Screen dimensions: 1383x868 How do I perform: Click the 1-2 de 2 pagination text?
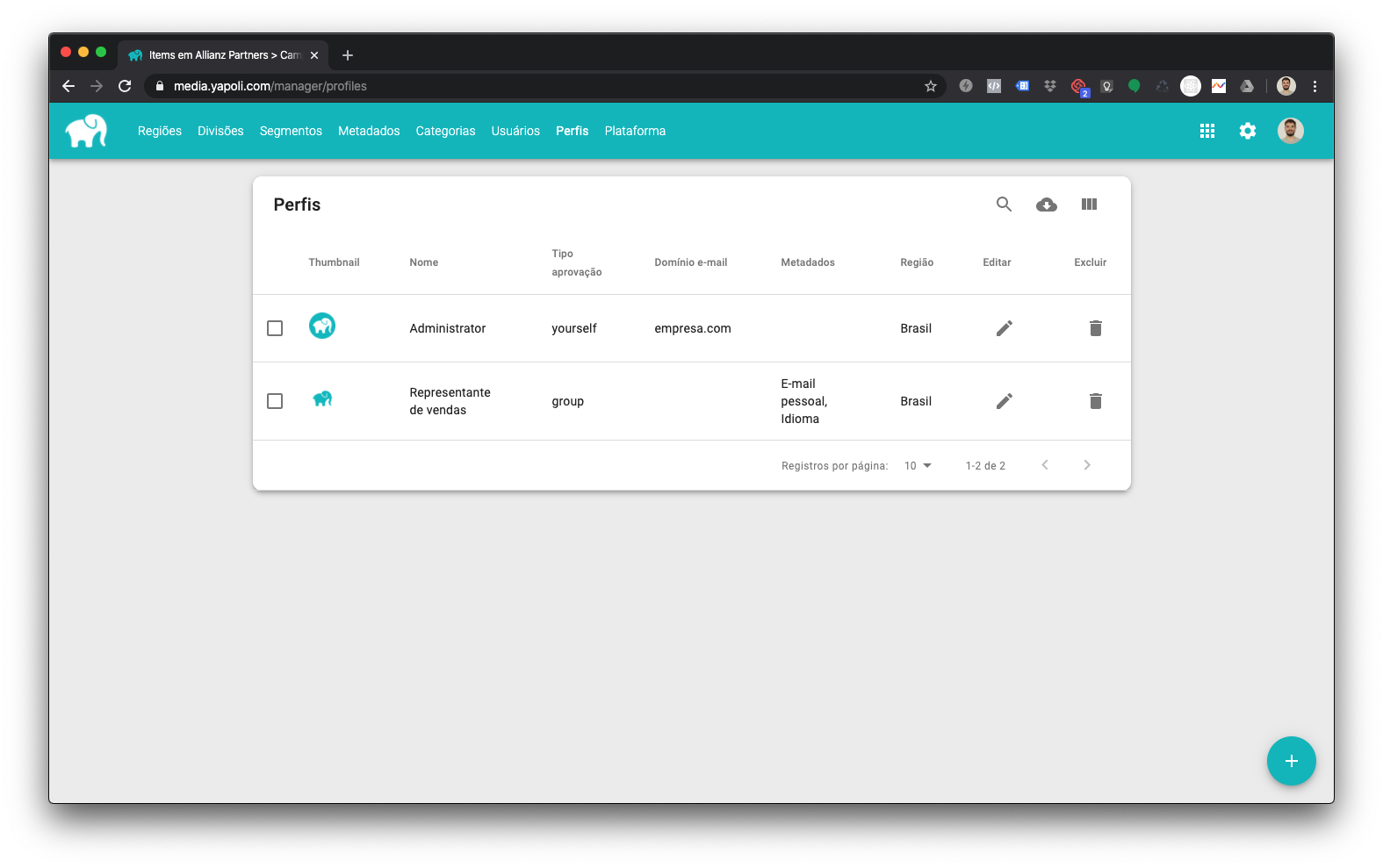point(985,466)
